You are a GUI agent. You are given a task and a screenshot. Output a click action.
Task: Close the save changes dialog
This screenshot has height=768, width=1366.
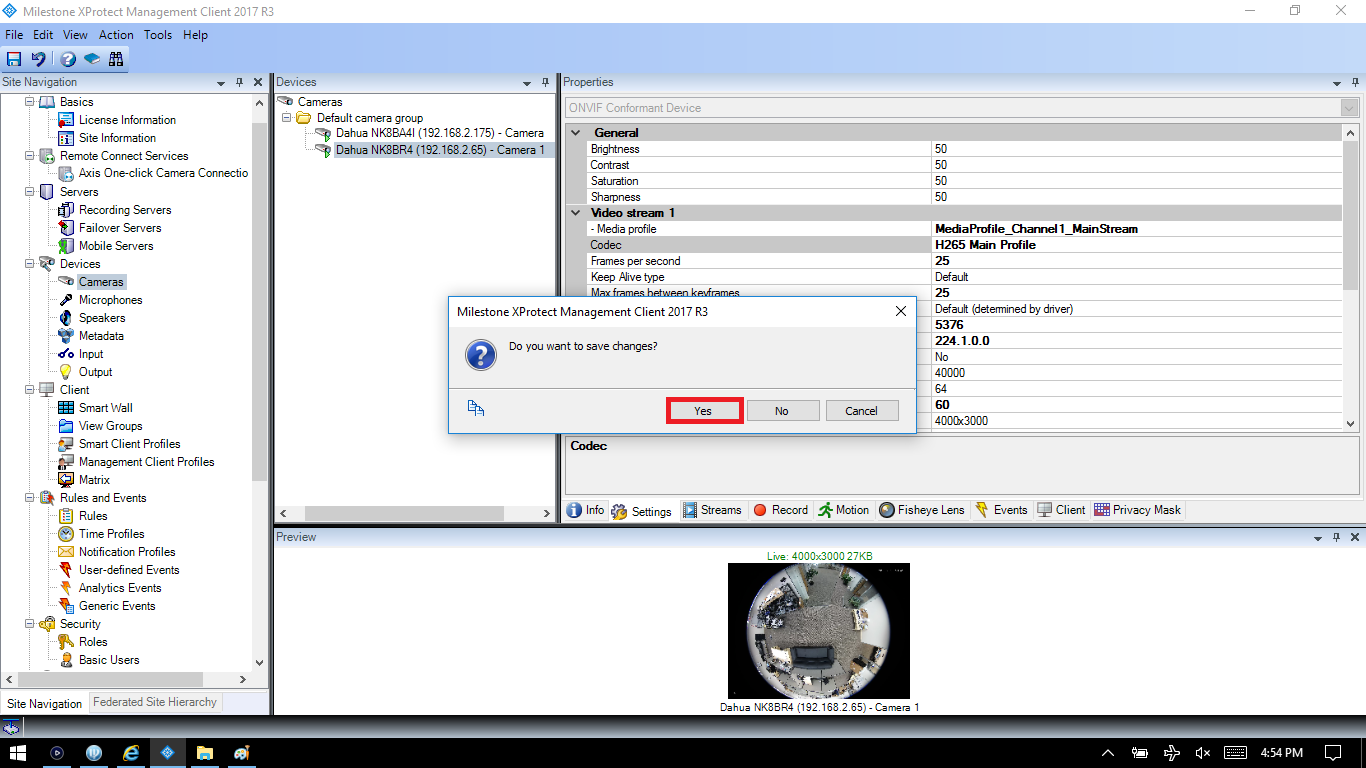tap(900, 311)
